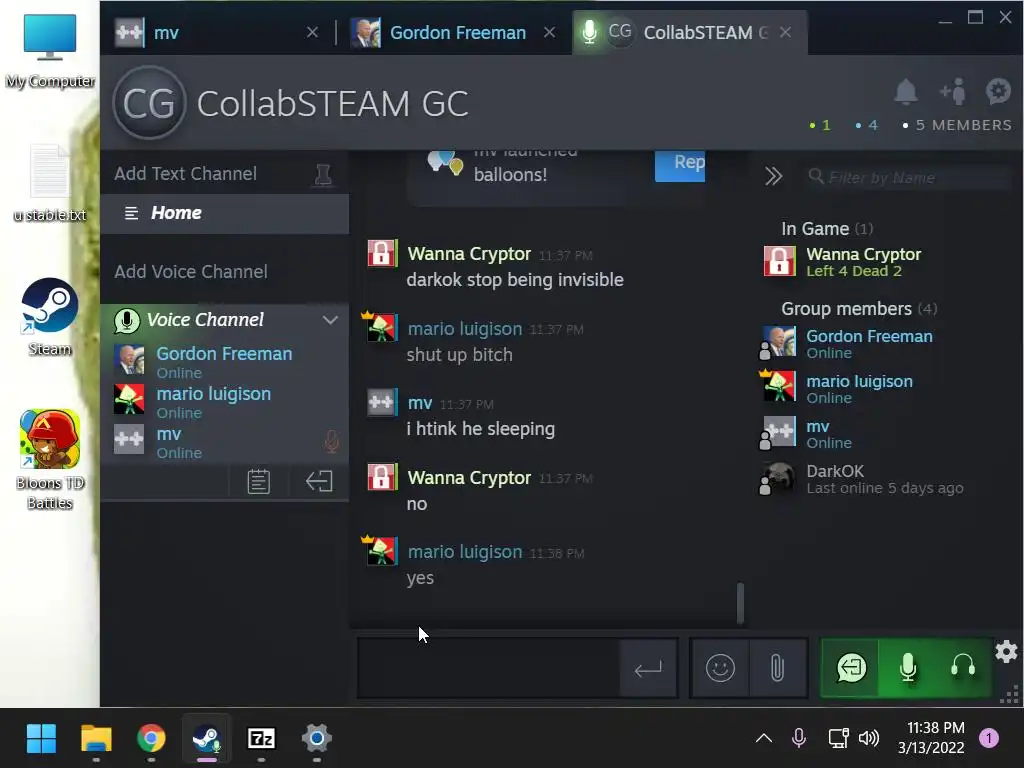Click the Reply button on the balloons message
Image resolution: width=1024 pixels, height=768 pixels.
tap(680, 166)
